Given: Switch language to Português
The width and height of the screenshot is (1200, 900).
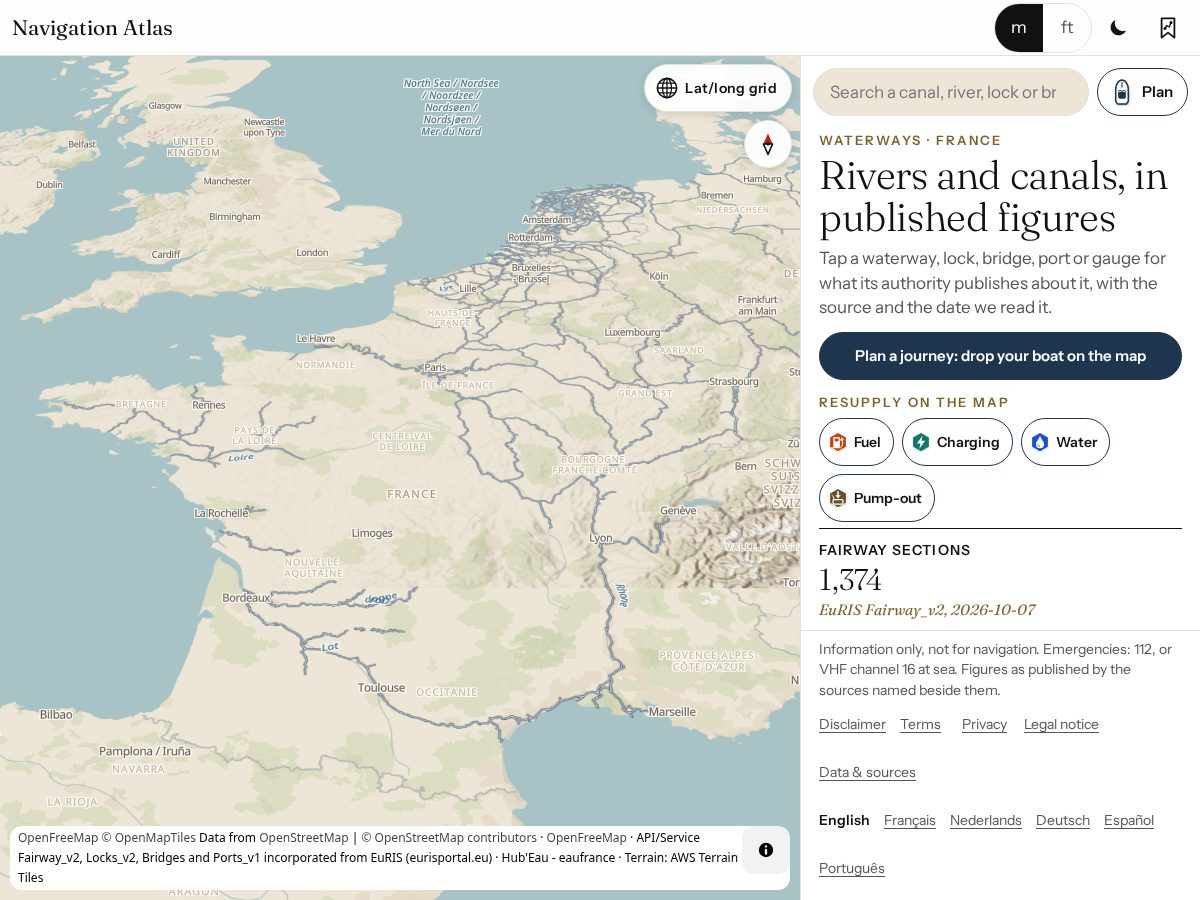Looking at the screenshot, I should (852, 868).
